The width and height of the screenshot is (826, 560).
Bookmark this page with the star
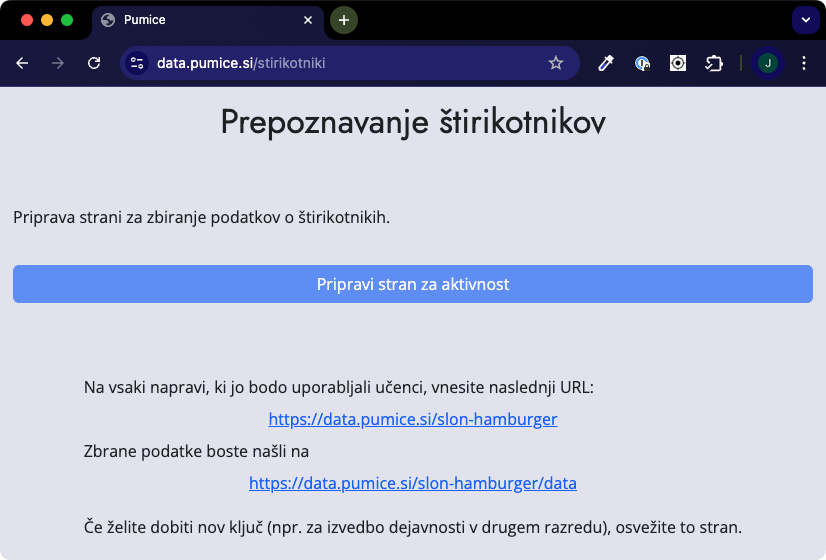(556, 63)
